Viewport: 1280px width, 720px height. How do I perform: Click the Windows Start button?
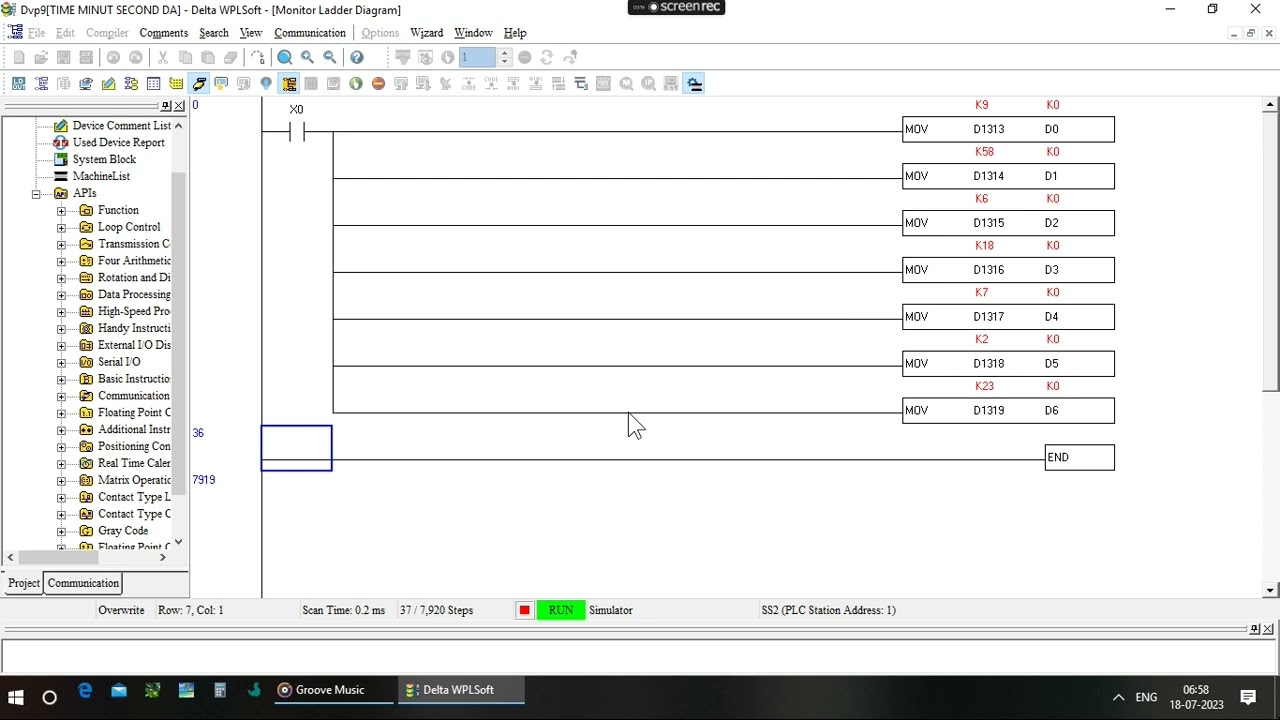coord(16,697)
